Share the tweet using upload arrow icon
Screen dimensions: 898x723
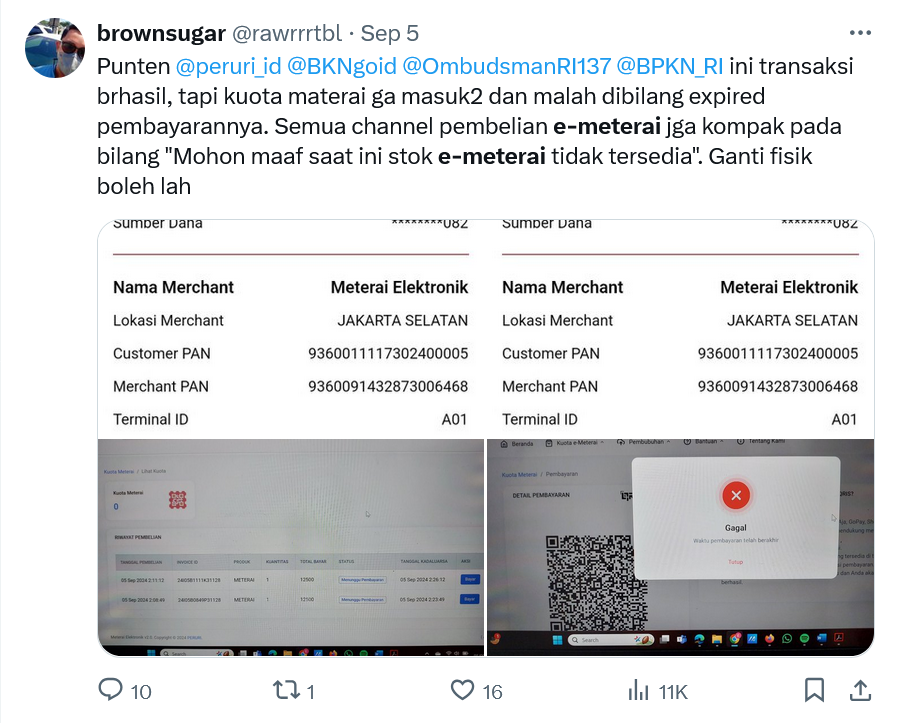(860, 690)
